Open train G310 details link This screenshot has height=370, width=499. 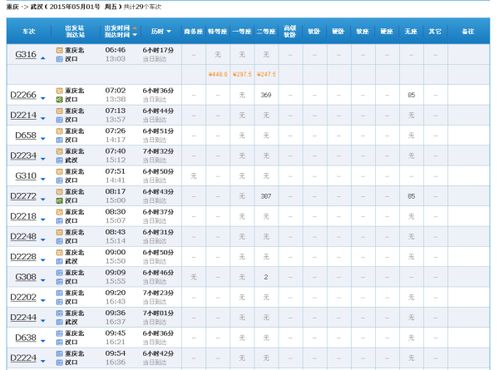tap(26, 176)
